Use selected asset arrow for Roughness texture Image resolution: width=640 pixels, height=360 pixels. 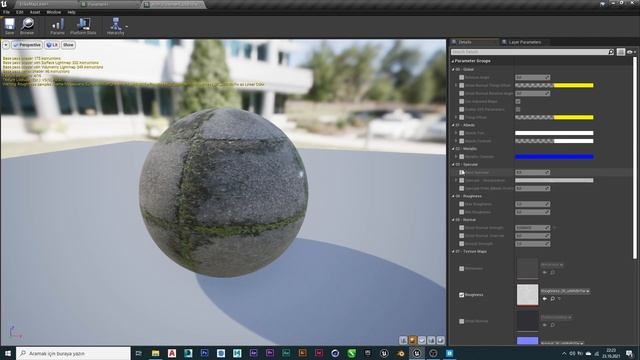tap(544, 299)
